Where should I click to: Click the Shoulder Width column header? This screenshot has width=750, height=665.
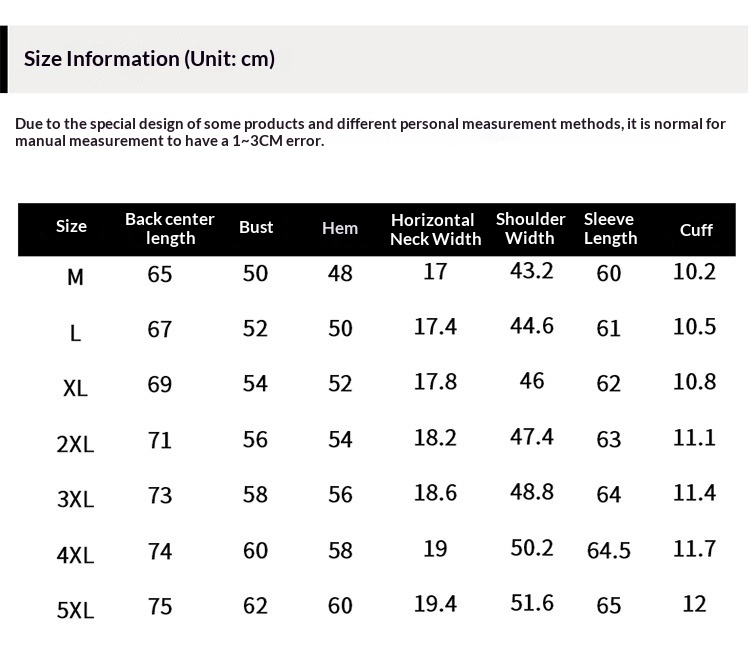click(x=530, y=228)
